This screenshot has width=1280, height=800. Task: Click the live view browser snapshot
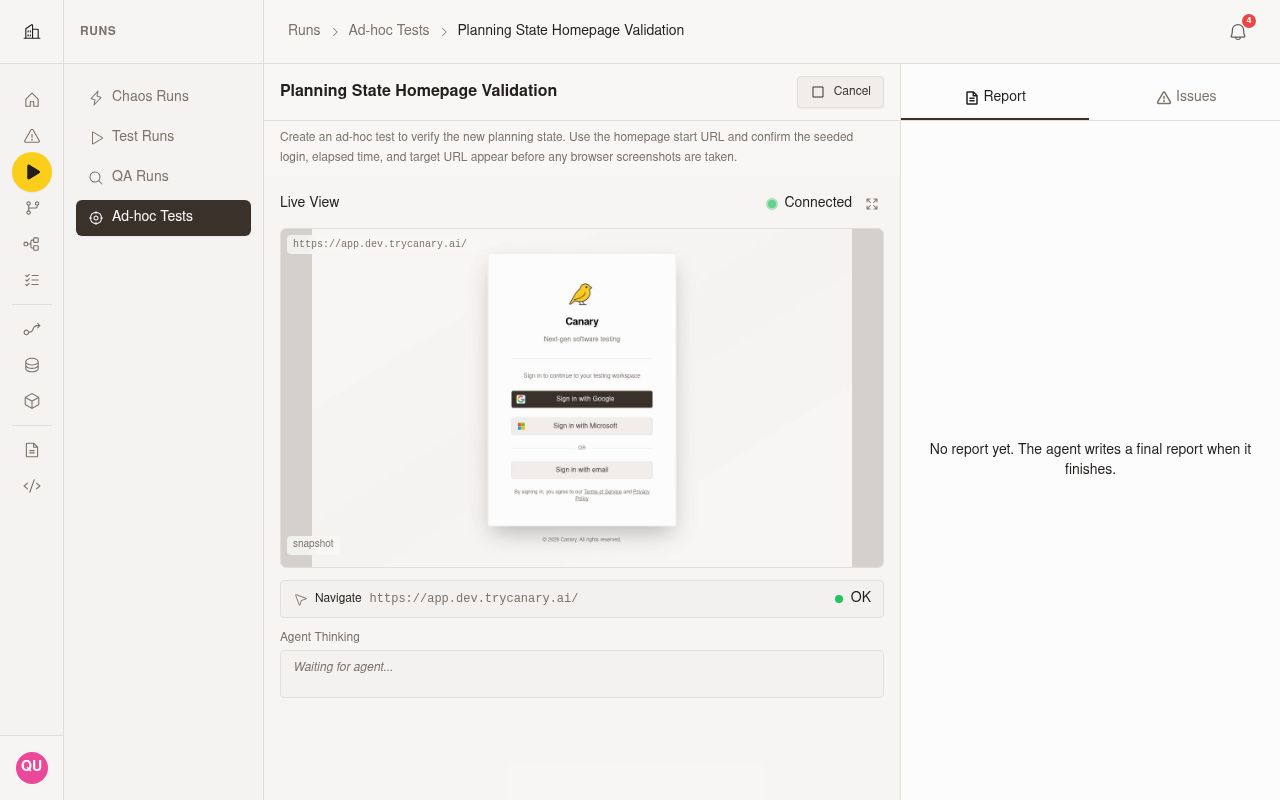[x=582, y=398]
